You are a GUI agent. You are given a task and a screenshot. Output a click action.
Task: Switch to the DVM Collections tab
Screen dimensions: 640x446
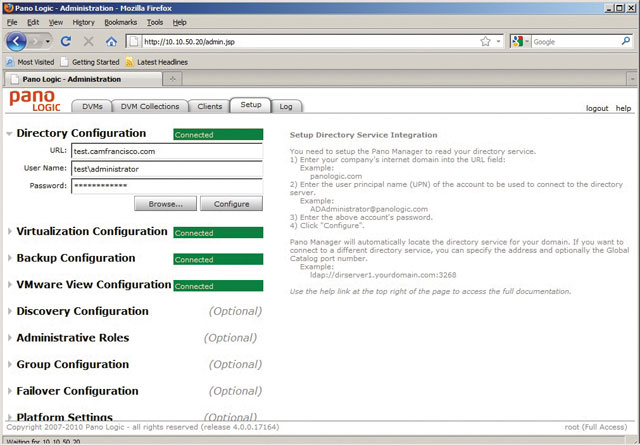(150, 106)
